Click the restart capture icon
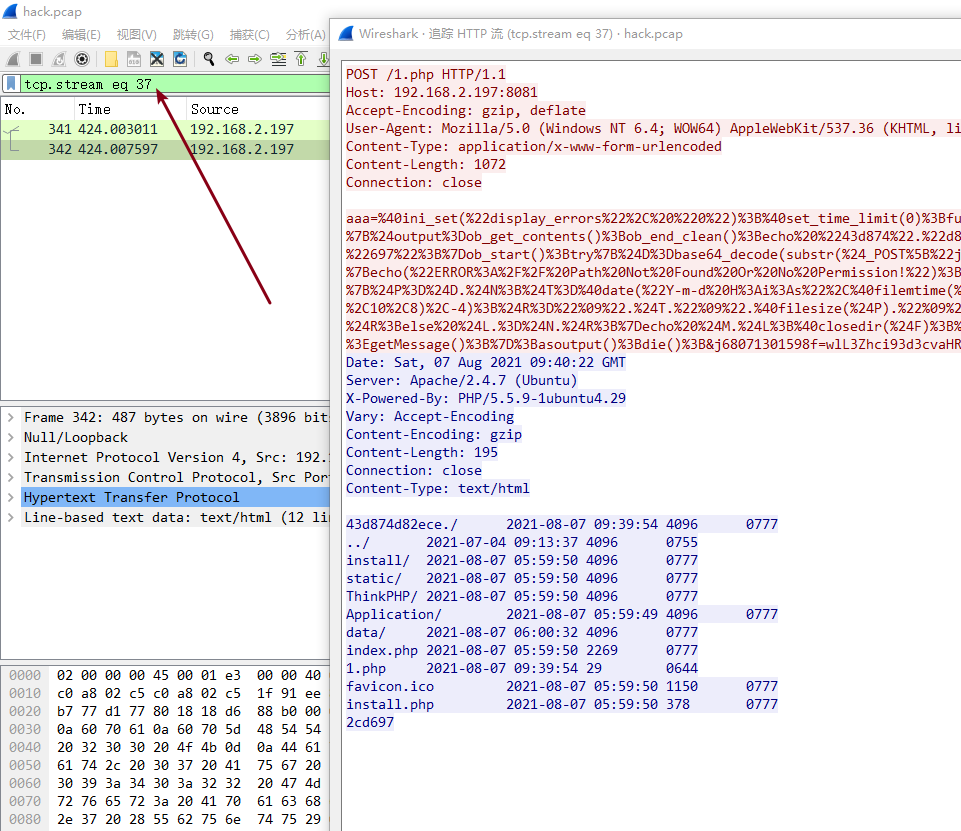 59,59
